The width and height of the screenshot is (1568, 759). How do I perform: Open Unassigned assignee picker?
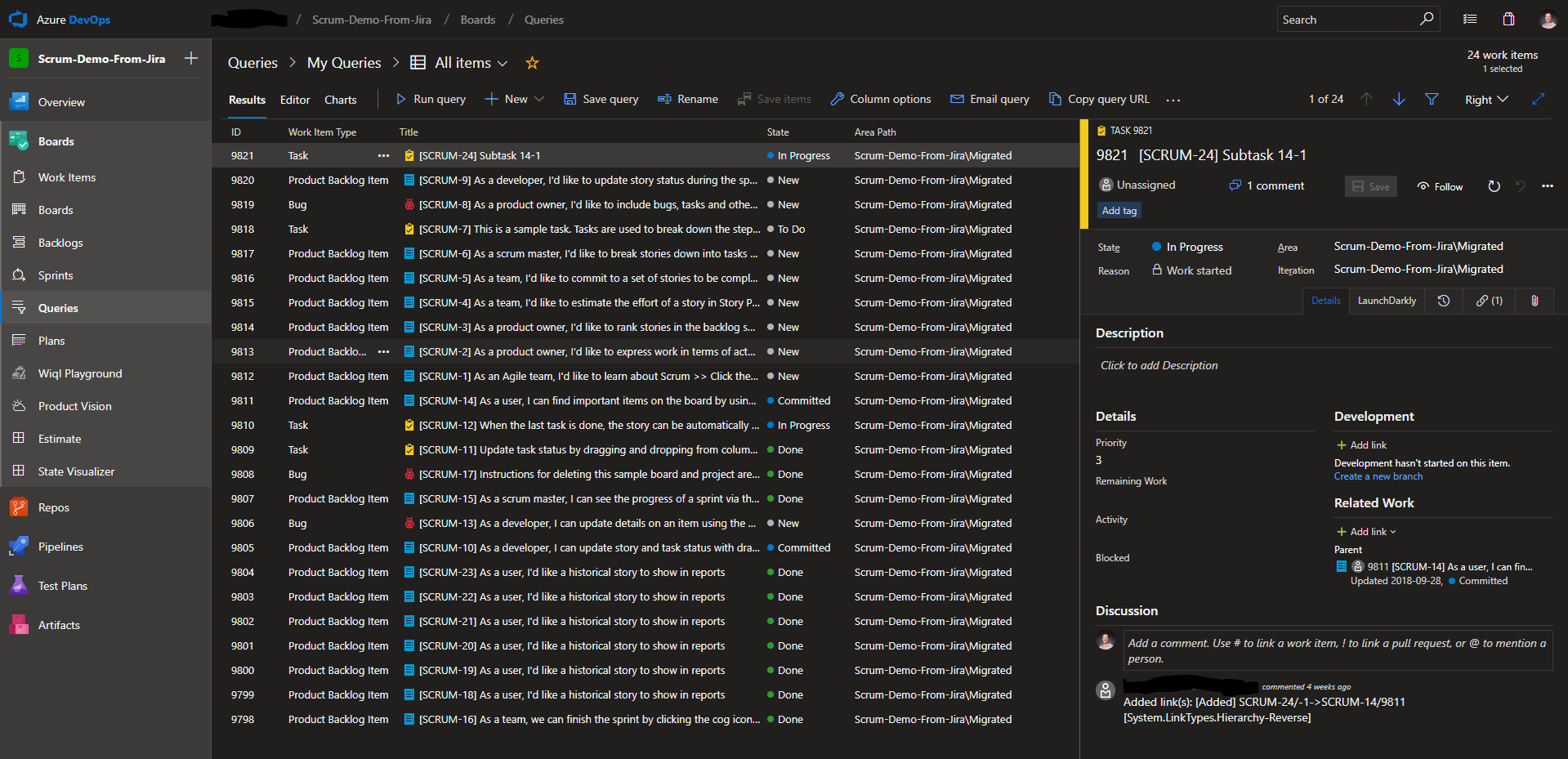(1137, 185)
